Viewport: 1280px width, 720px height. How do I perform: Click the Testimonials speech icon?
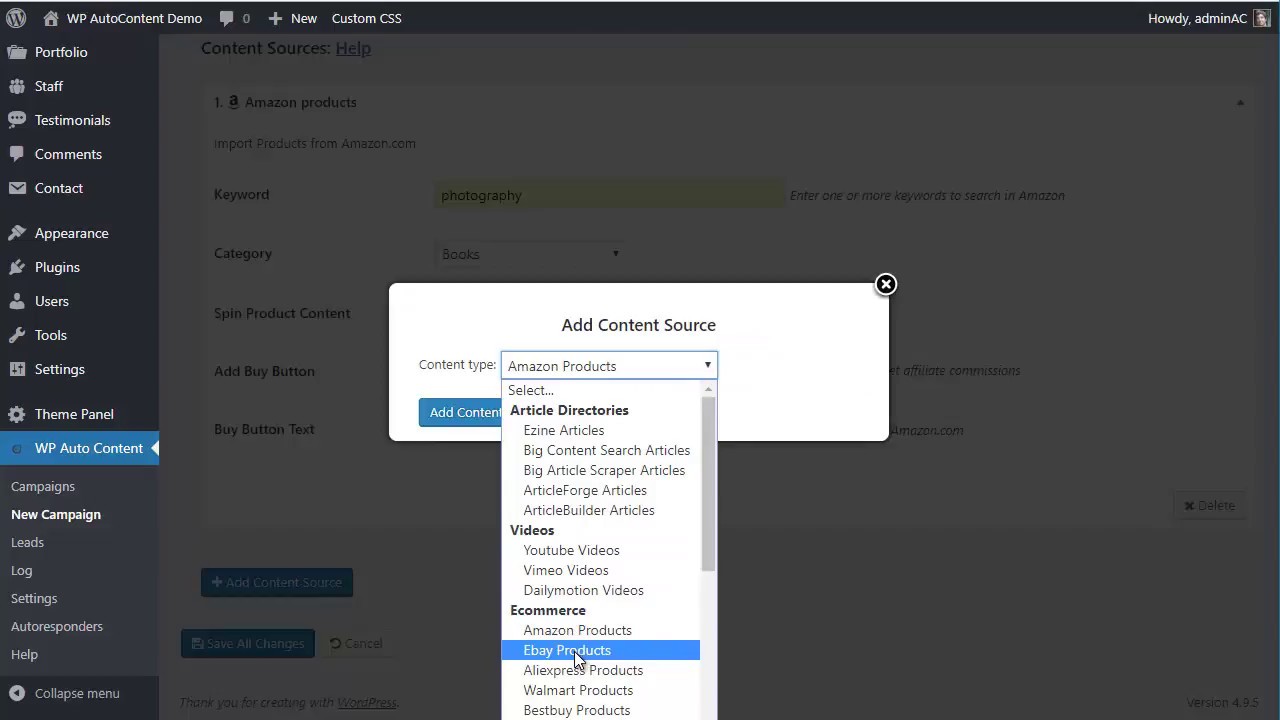click(x=17, y=120)
